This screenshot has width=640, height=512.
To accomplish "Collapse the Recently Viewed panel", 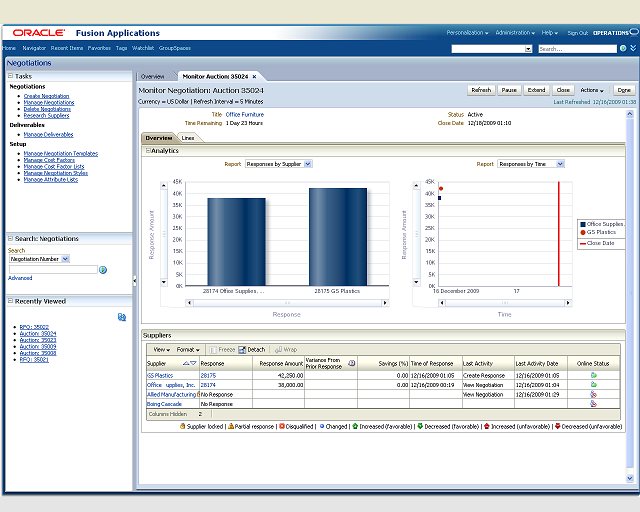I will coord(10,301).
